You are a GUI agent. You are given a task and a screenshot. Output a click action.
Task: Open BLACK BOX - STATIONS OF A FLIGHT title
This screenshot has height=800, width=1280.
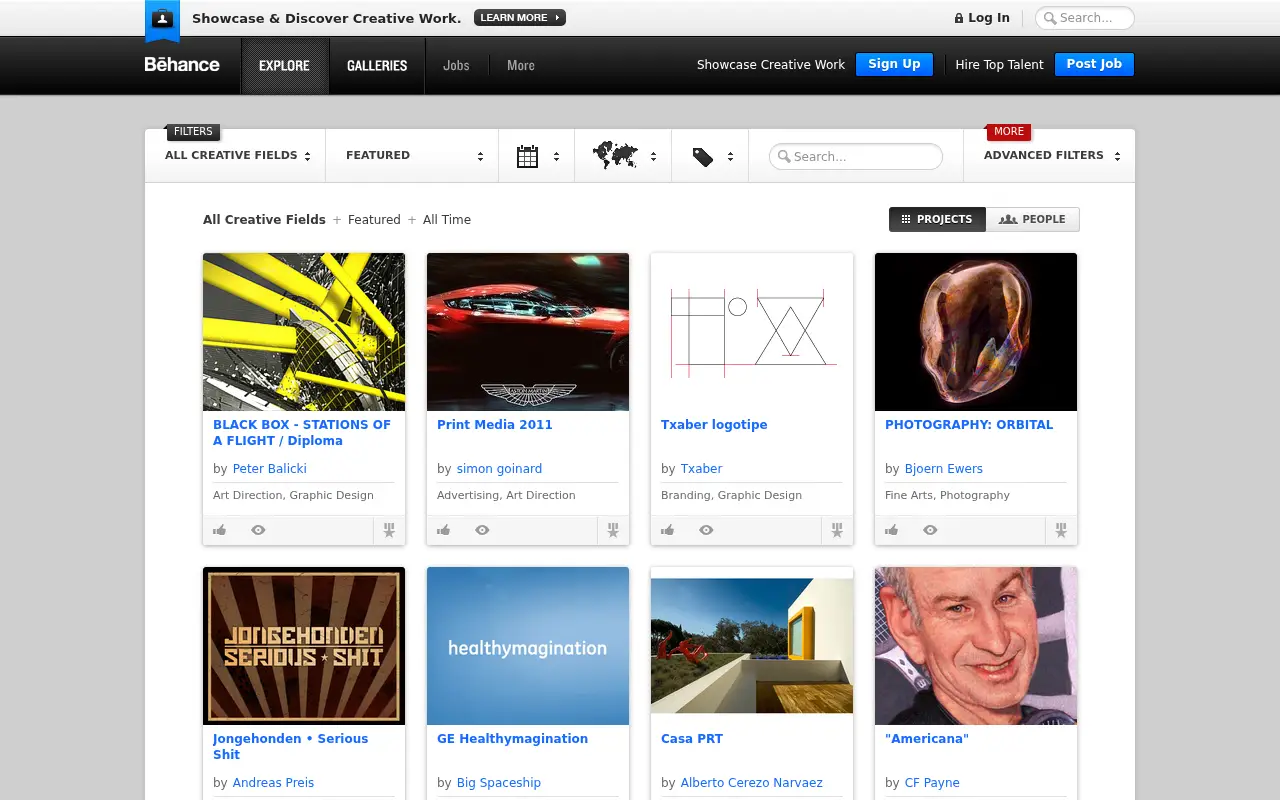tap(302, 433)
